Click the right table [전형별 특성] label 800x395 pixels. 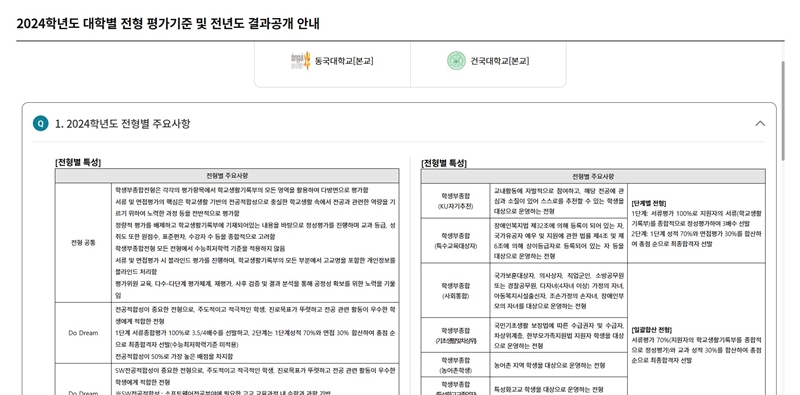[x=444, y=163]
